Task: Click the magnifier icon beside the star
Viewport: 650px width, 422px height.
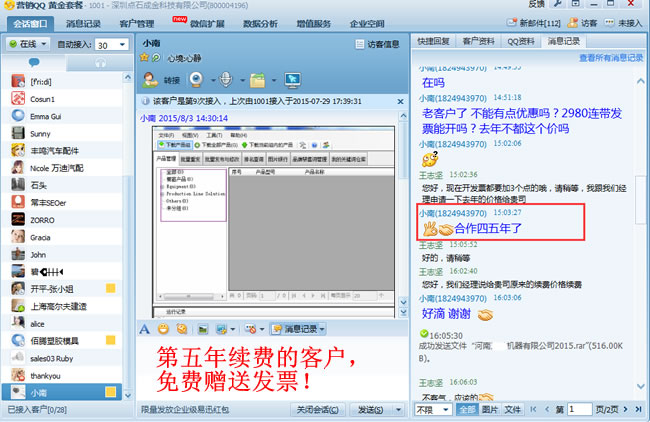Action: [x=156, y=58]
